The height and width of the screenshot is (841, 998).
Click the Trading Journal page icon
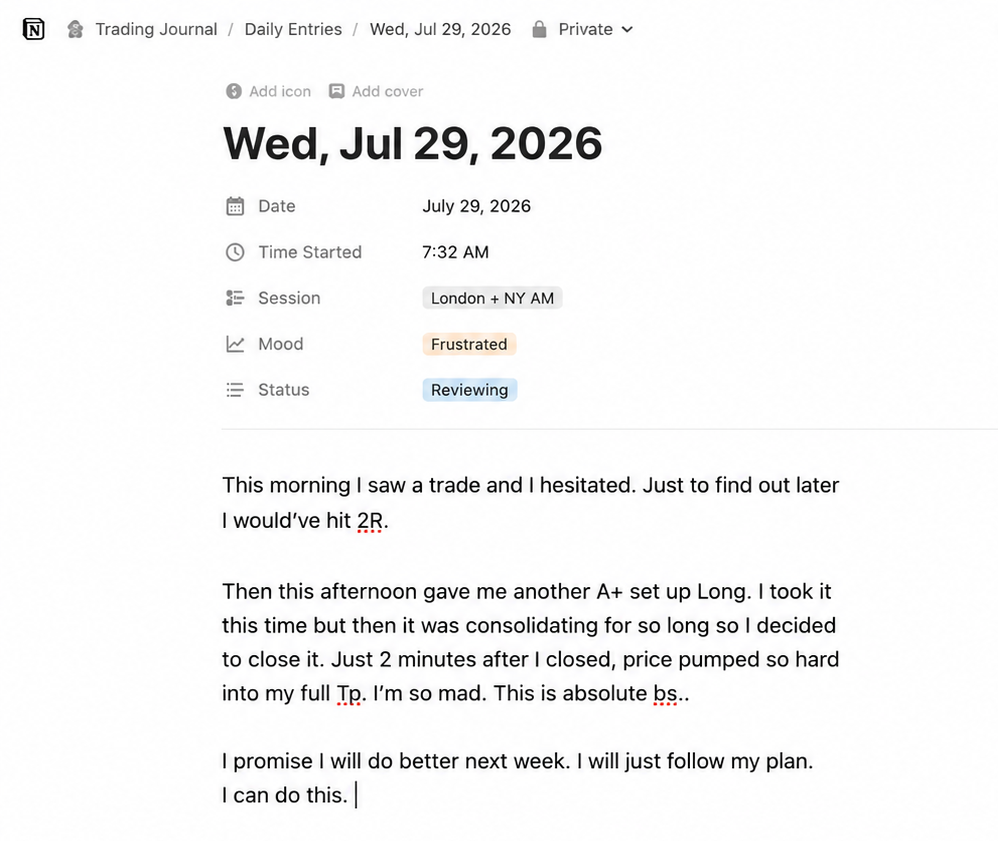click(75, 29)
